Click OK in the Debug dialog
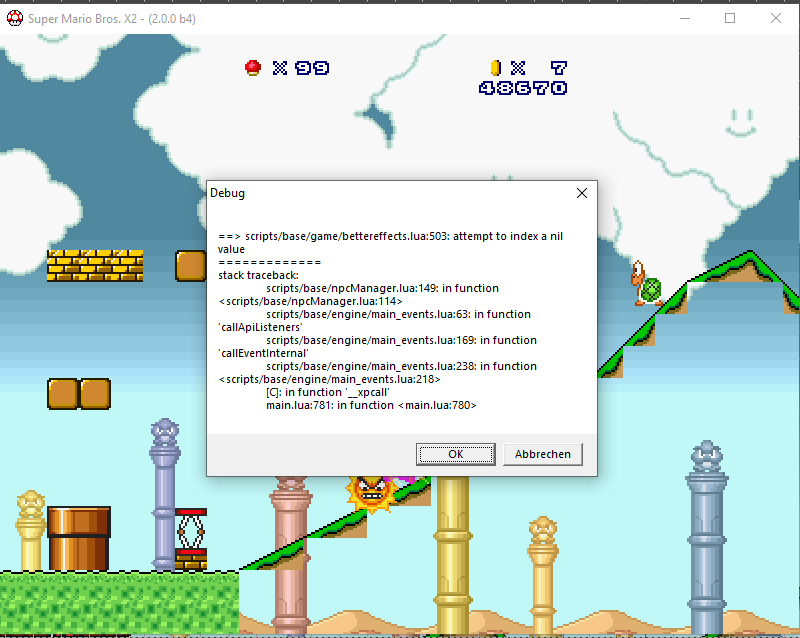800x638 pixels. click(x=456, y=454)
